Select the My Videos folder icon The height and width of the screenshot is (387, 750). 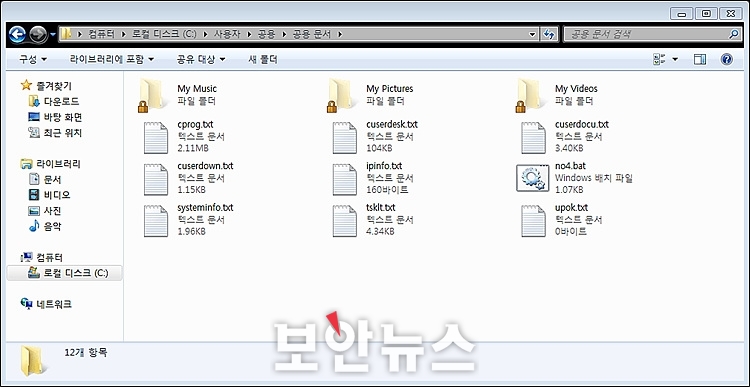[530, 95]
